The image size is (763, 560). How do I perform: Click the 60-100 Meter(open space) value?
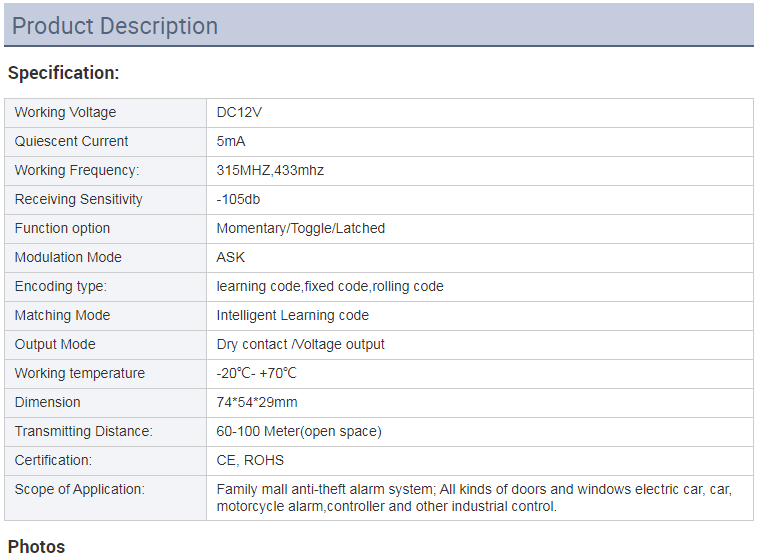pos(299,431)
